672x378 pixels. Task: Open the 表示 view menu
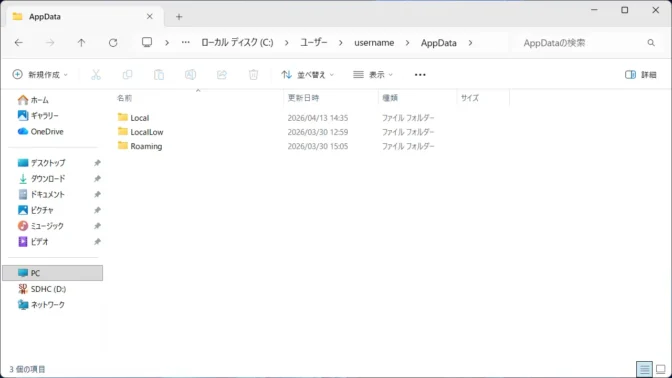(x=372, y=75)
